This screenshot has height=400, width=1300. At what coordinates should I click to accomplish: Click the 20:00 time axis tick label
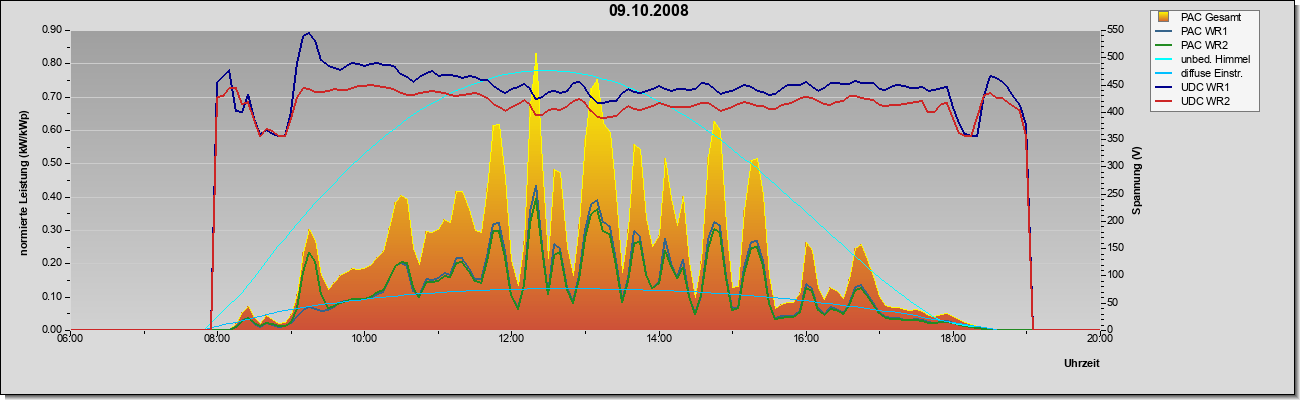coord(1100,339)
